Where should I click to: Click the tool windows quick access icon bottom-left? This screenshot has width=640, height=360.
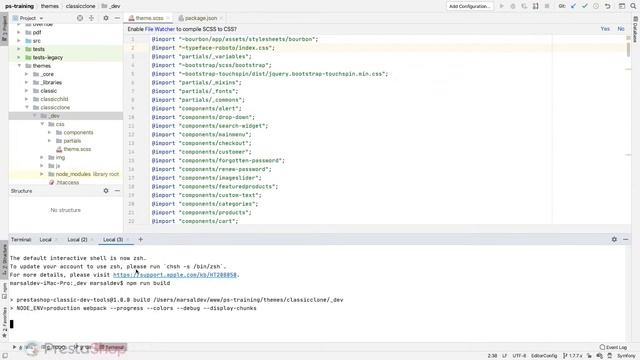[5, 356]
